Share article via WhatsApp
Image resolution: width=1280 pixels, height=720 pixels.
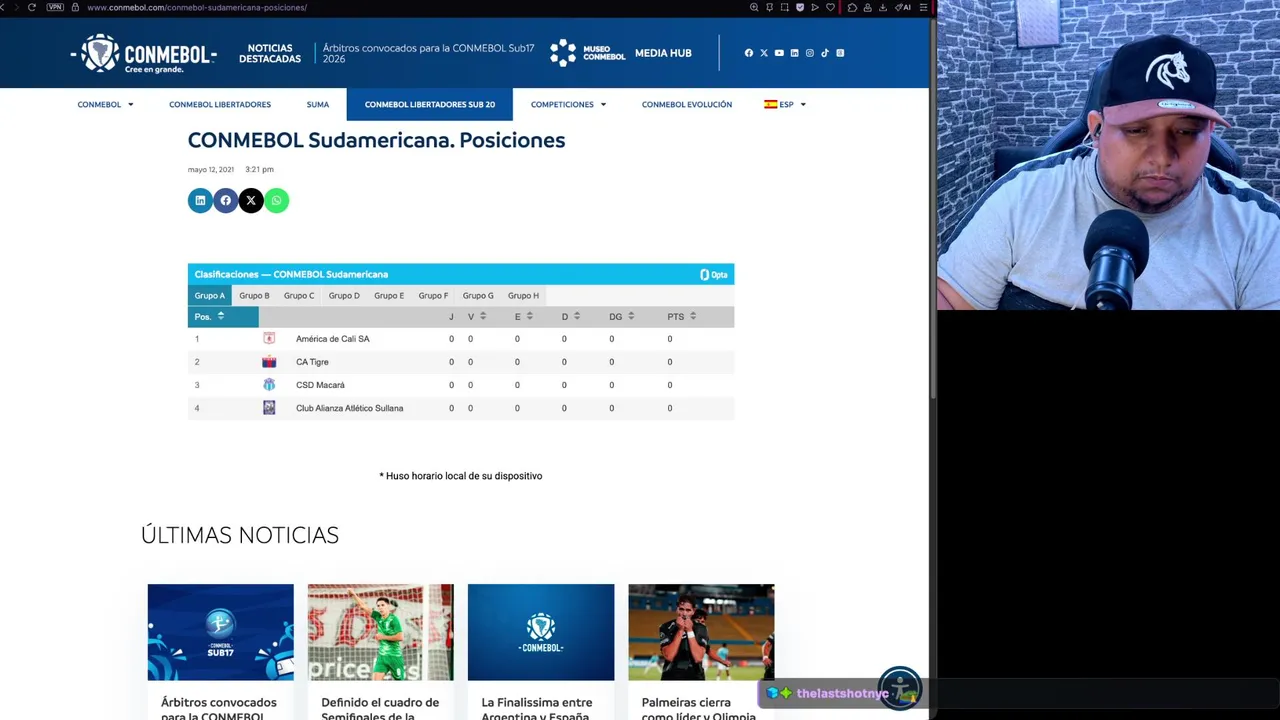[277, 201]
